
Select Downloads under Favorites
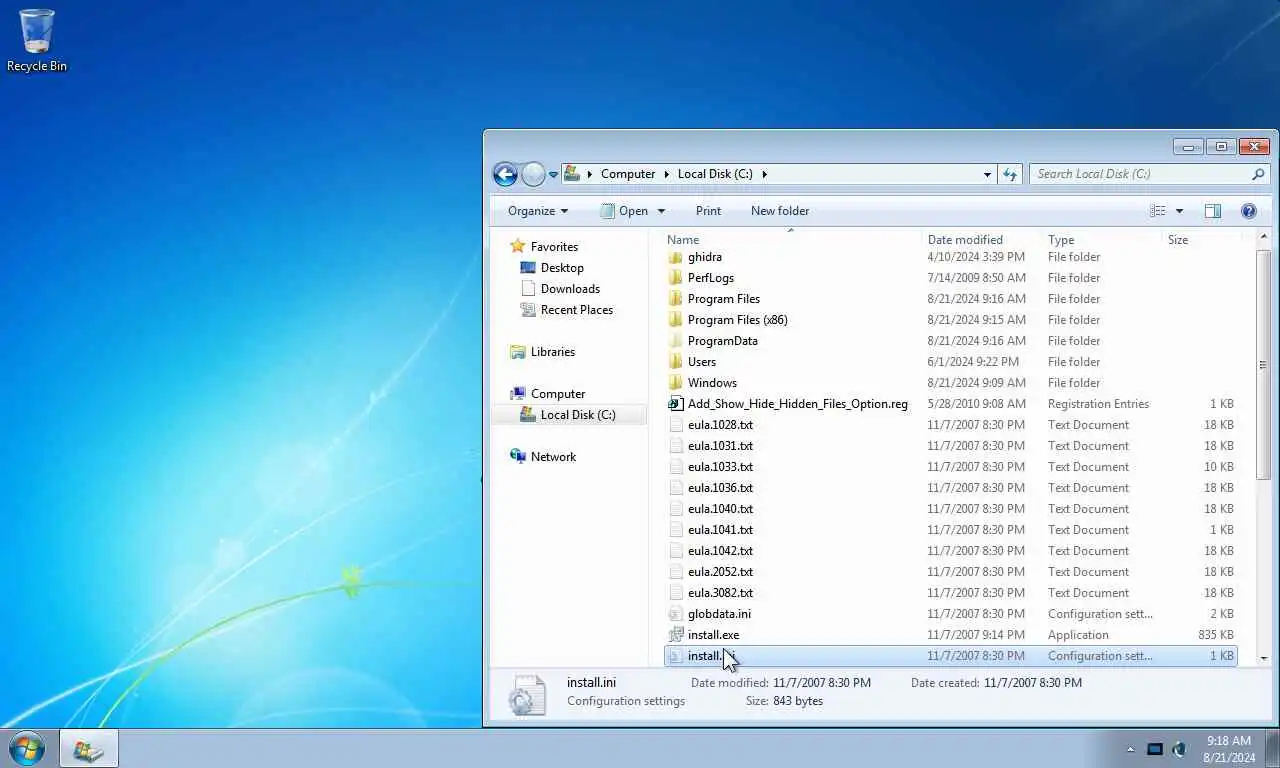tap(560, 289)
